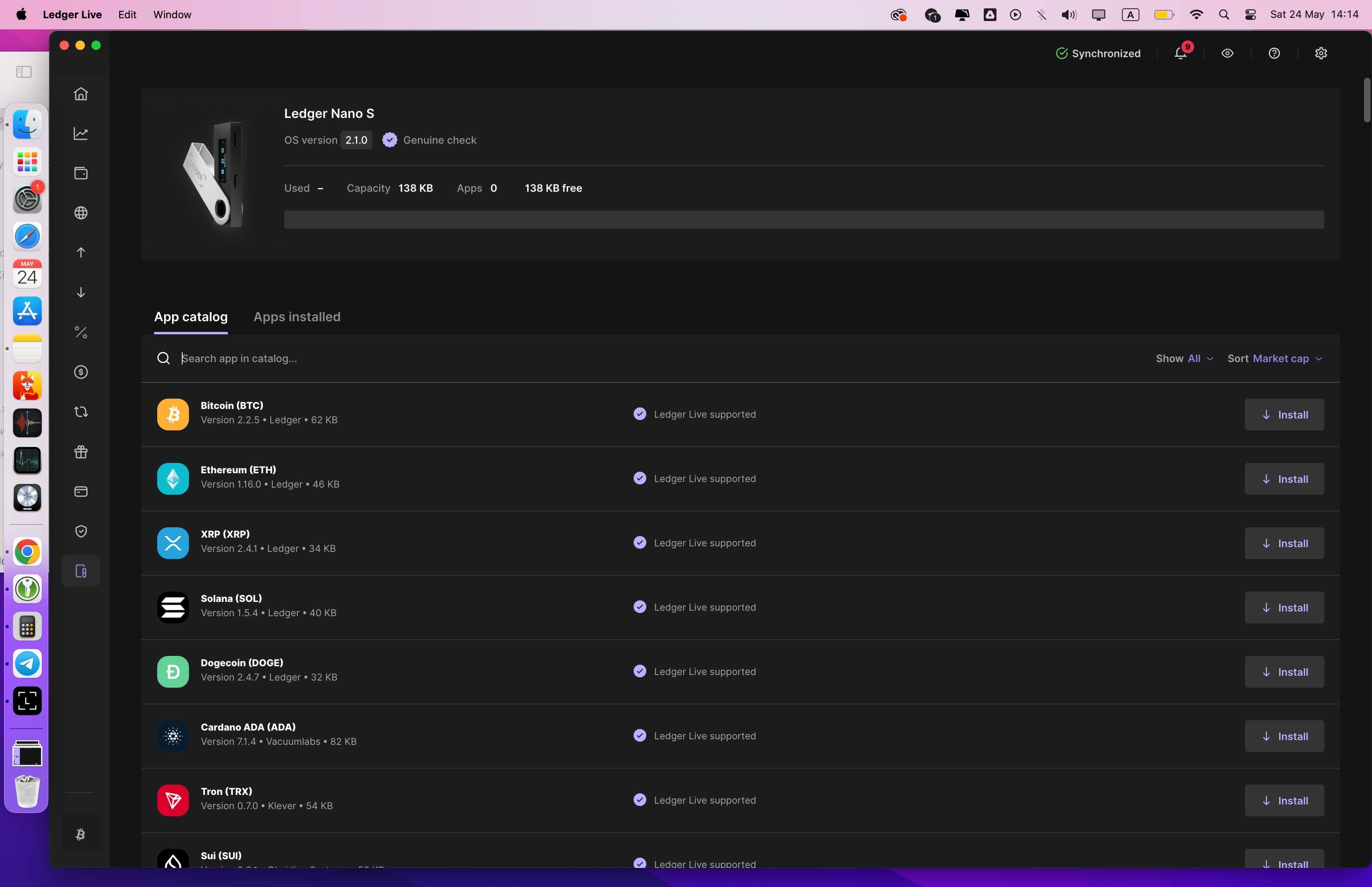This screenshot has width=1372, height=887.
Task: Open the help question mark icon
Action: click(x=1274, y=53)
